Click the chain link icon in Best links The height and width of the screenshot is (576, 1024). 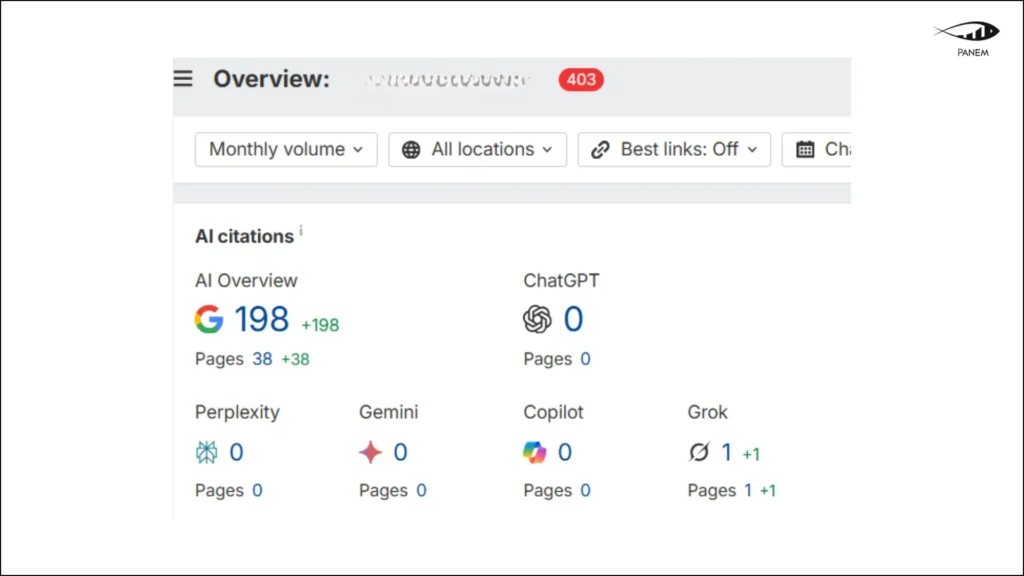coord(600,150)
